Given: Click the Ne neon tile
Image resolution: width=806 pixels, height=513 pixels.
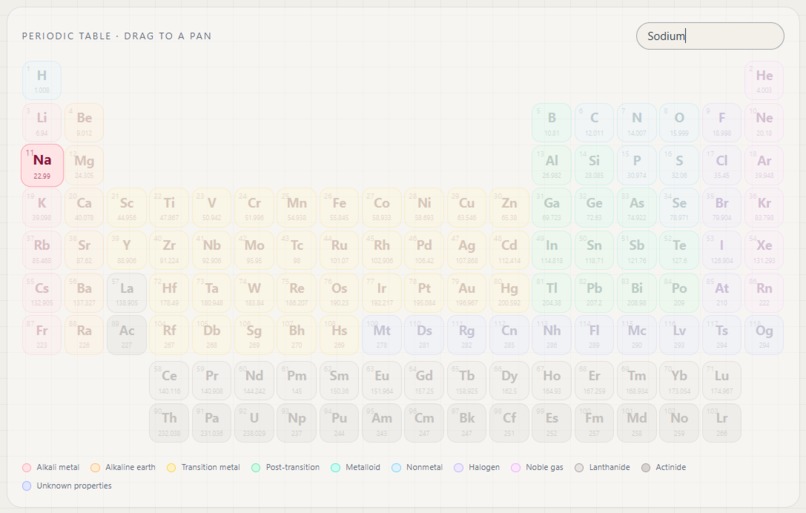Looking at the screenshot, I should [x=764, y=123].
